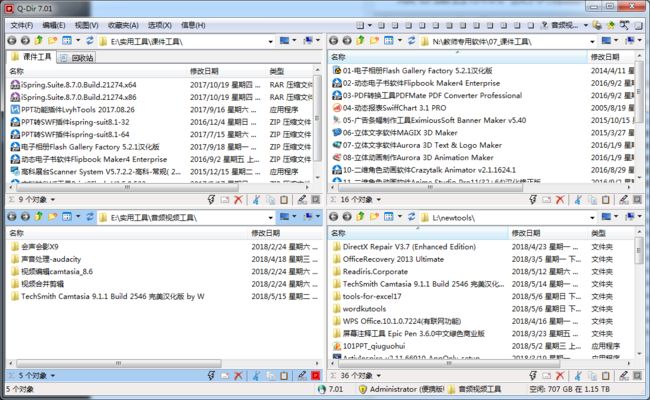Select the 课件工具 tab
This screenshot has height=400, width=650.
coord(32,57)
